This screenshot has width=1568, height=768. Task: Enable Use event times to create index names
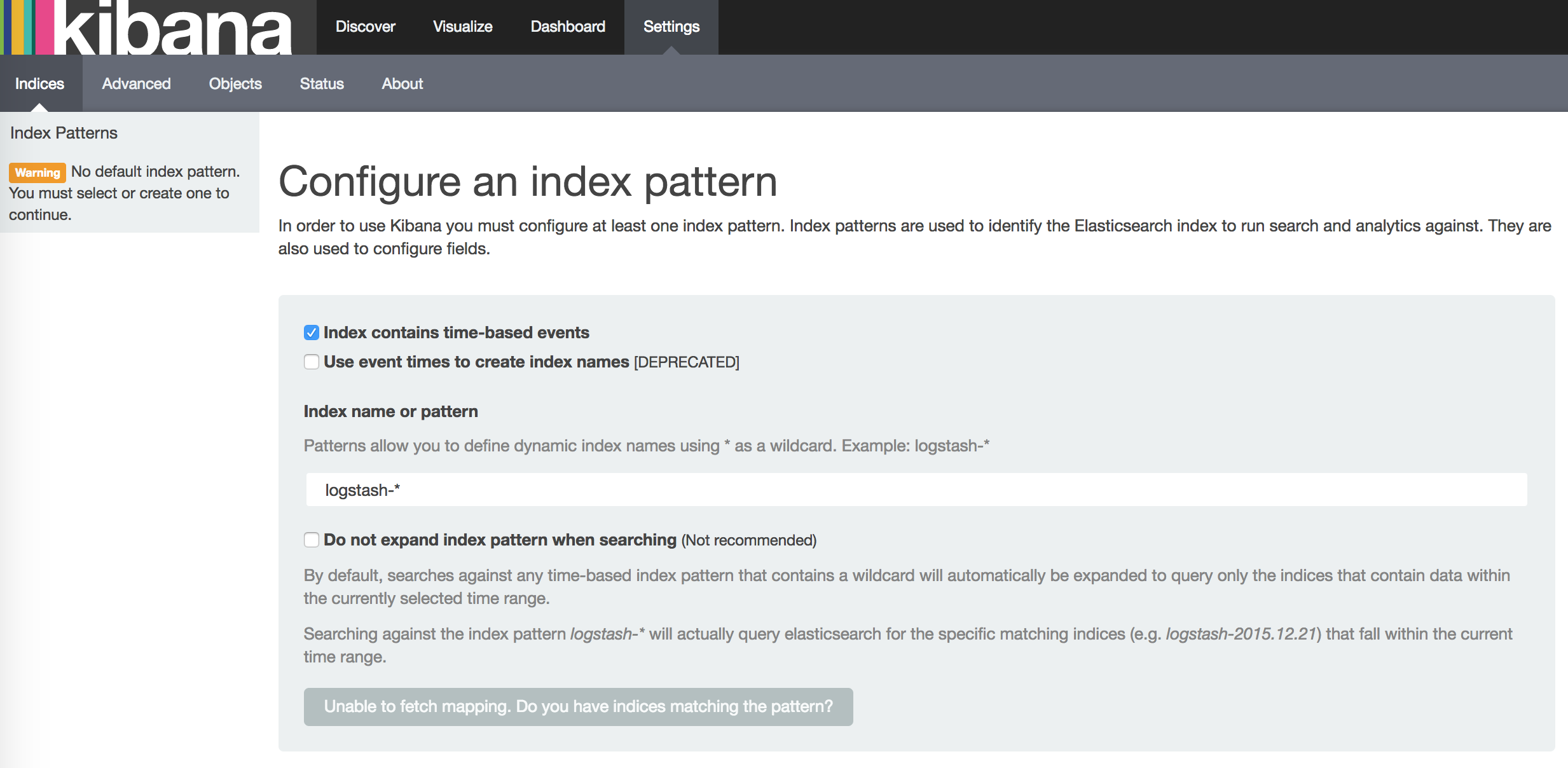311,362
